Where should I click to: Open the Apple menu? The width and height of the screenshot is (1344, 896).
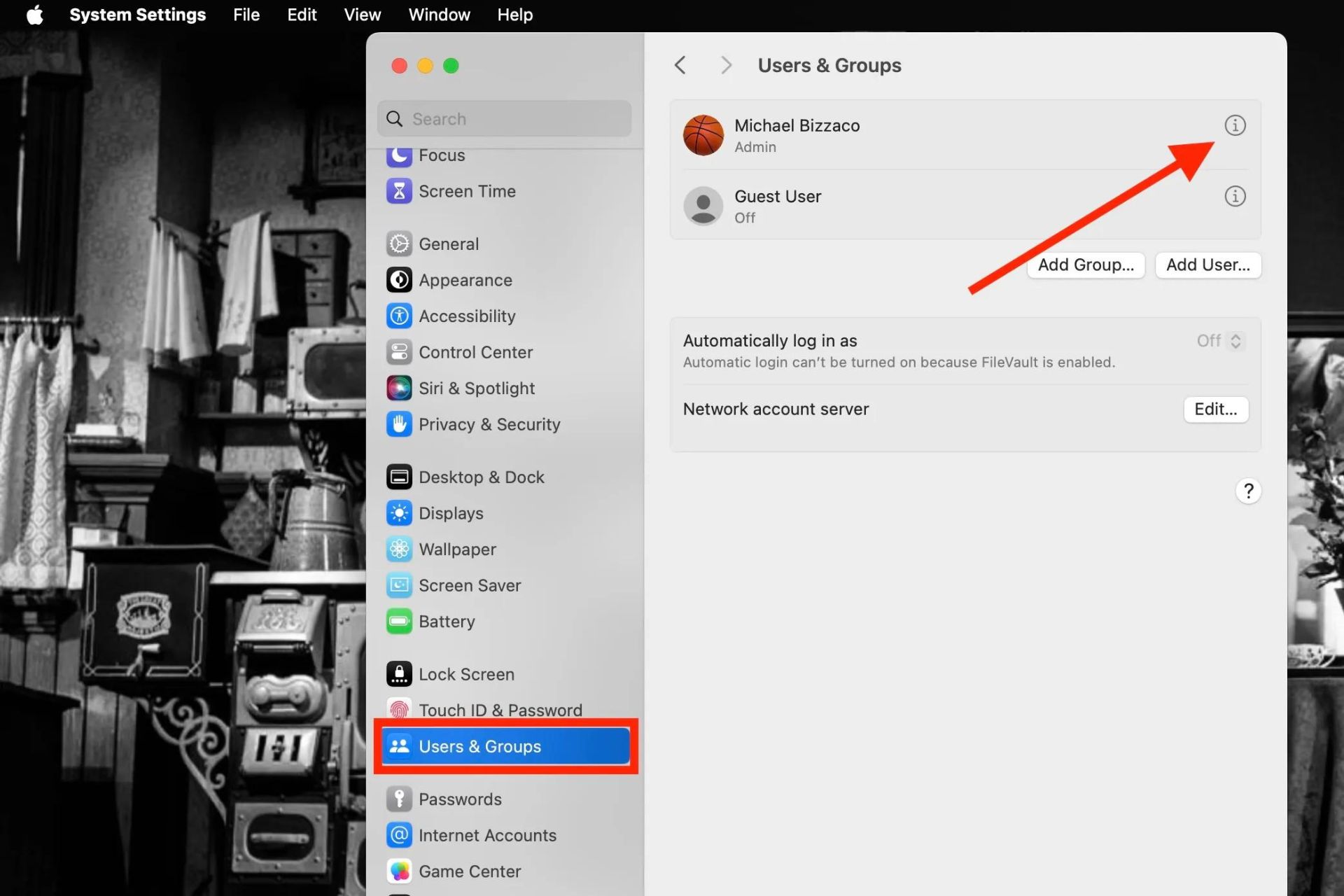(x=34, y=15)
